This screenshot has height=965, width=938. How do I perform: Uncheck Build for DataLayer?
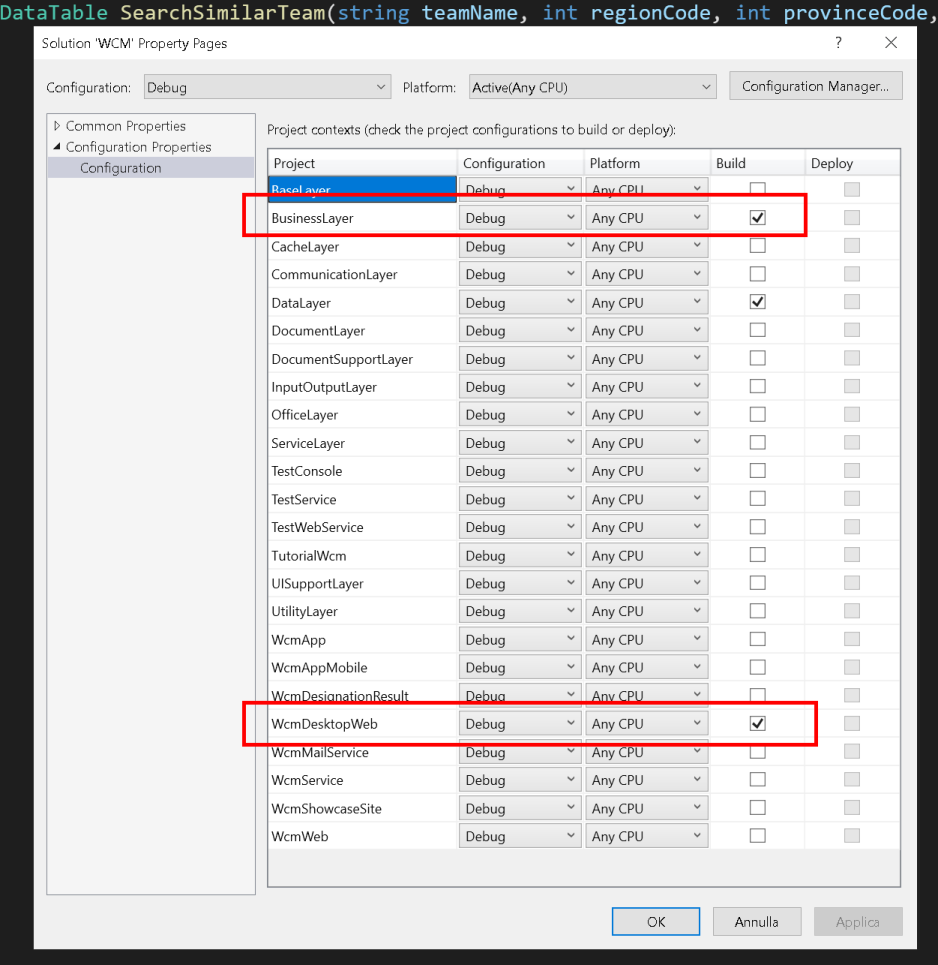click(758, 302)
